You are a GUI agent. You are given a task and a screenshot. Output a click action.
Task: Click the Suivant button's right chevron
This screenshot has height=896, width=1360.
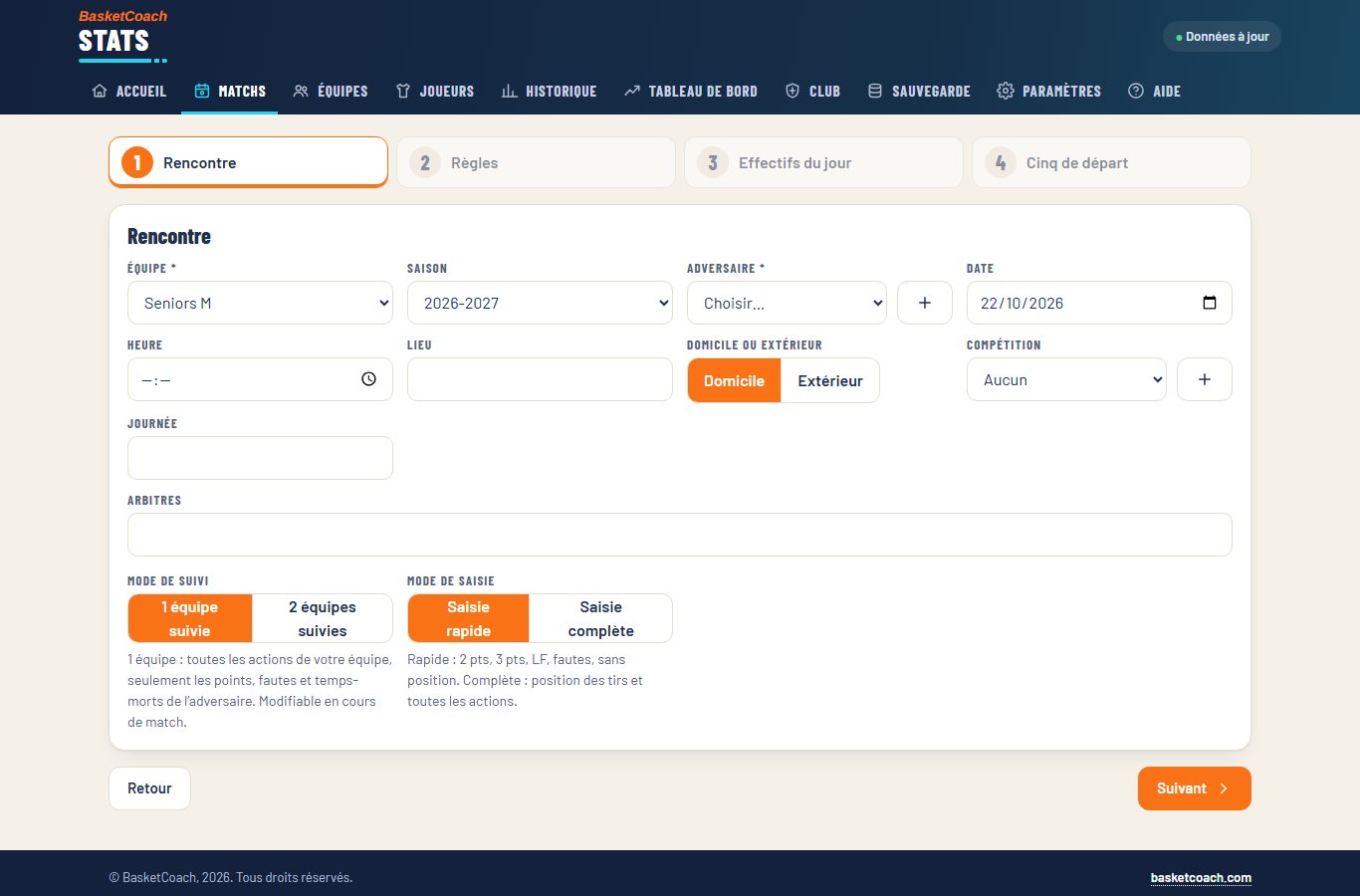tap(1224, 788)
